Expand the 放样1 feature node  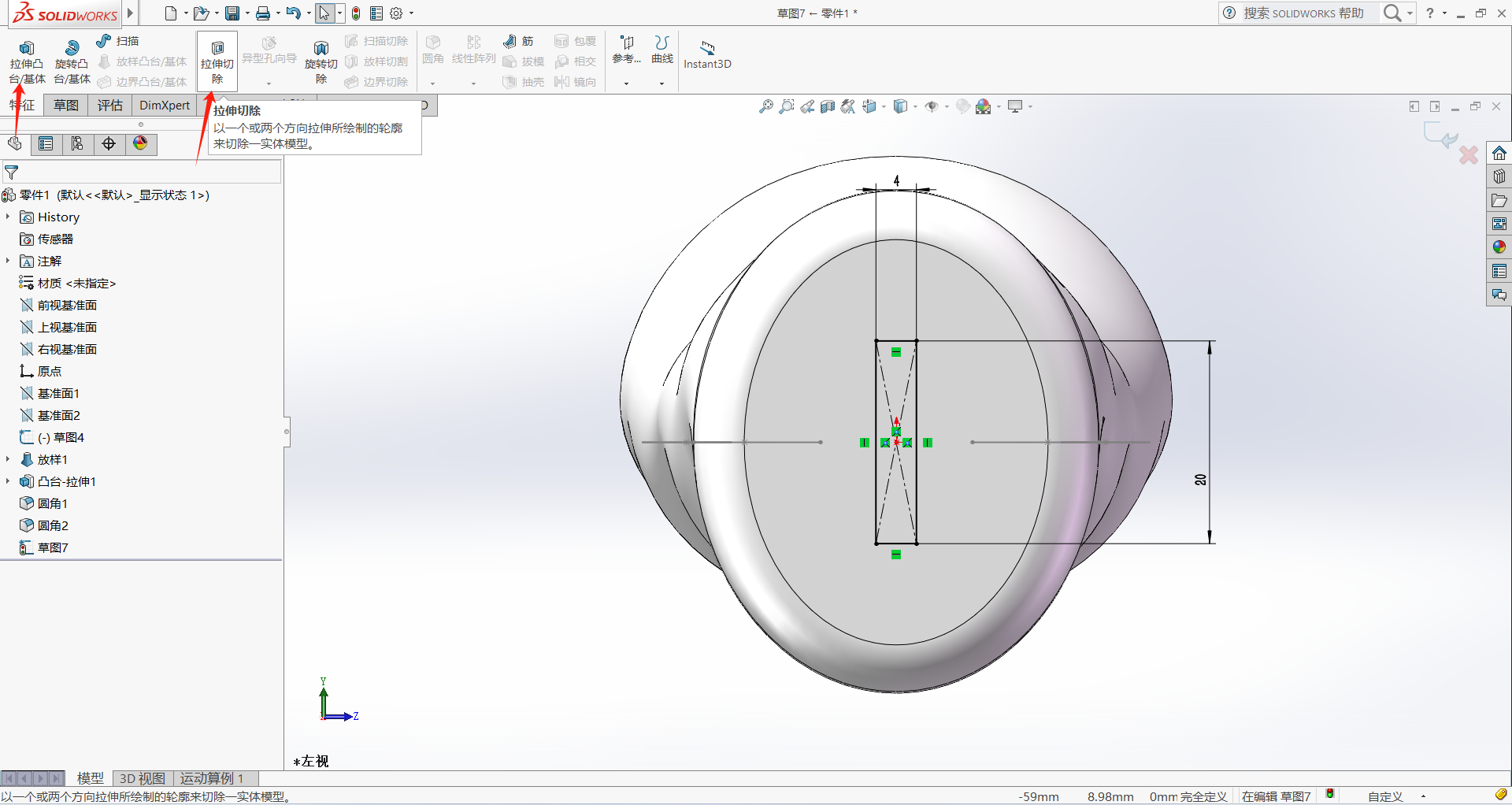(x=8, y=459)
